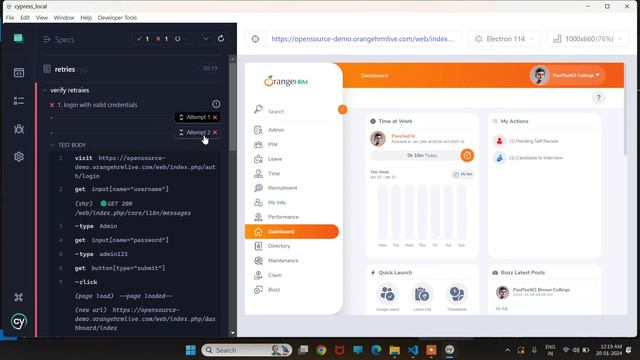This screenshot has width=640, height=360.
Task: Open keyboard shortcuts icon in Cypress sidebar
Action: pos(19,297)
